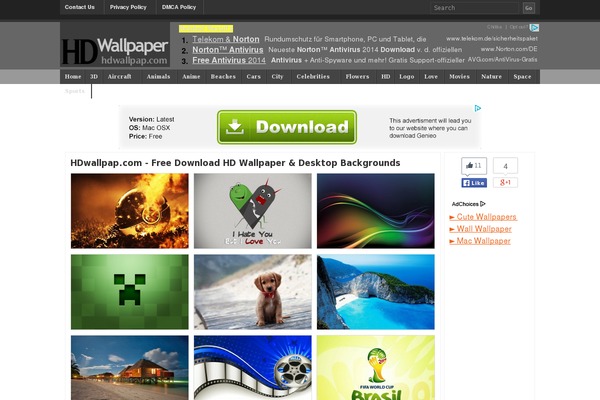This screenshot has width=600, height=400.
Task: Go to the Home menu item
Action: pos(73,77)
